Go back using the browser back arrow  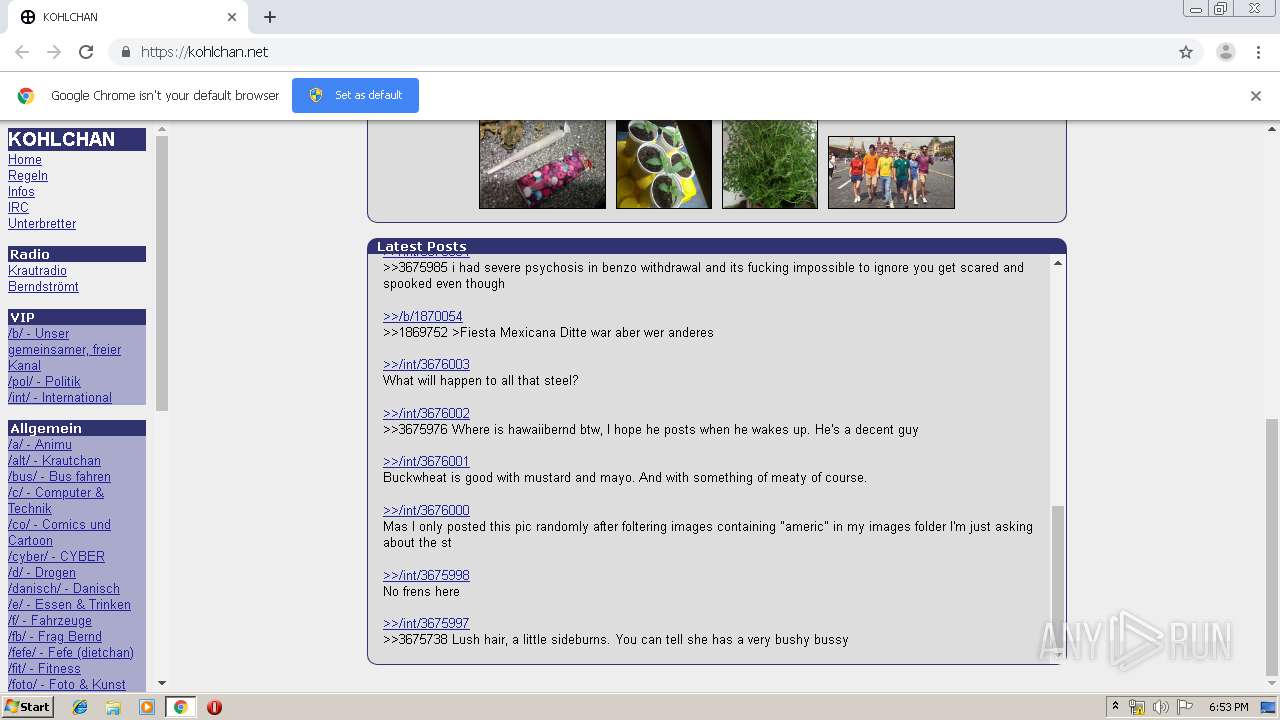[22, 52]
